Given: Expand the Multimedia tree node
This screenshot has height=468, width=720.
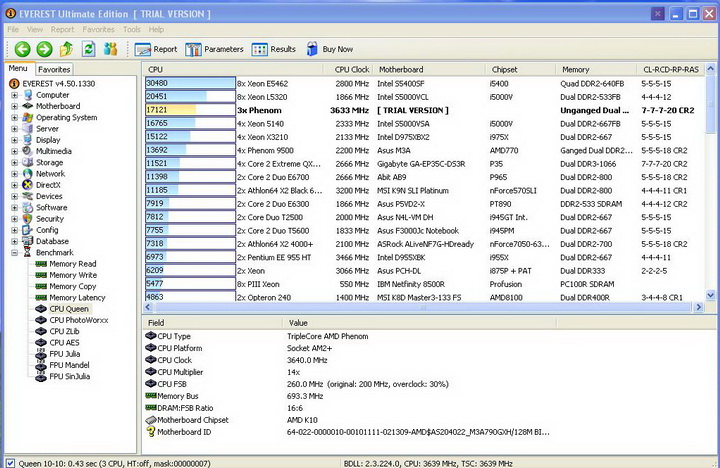Looking at the screenshot, I should (x=14, y=151).
